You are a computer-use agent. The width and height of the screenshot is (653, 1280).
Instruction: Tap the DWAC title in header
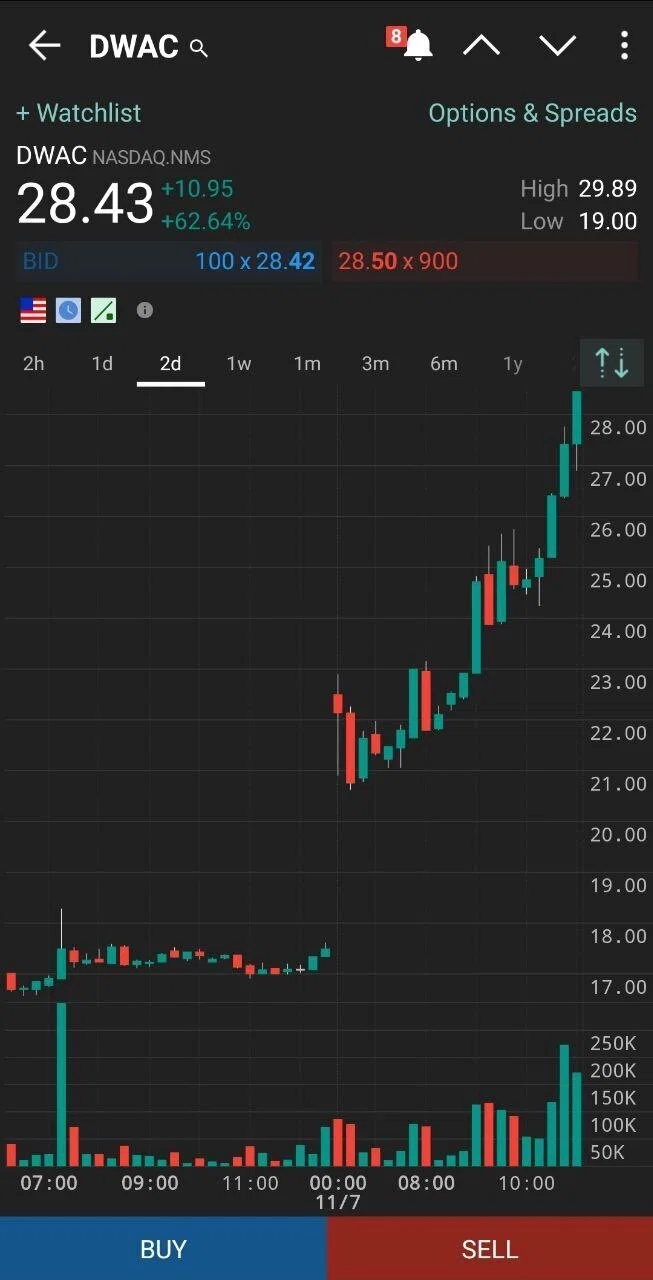pos(133,47)
